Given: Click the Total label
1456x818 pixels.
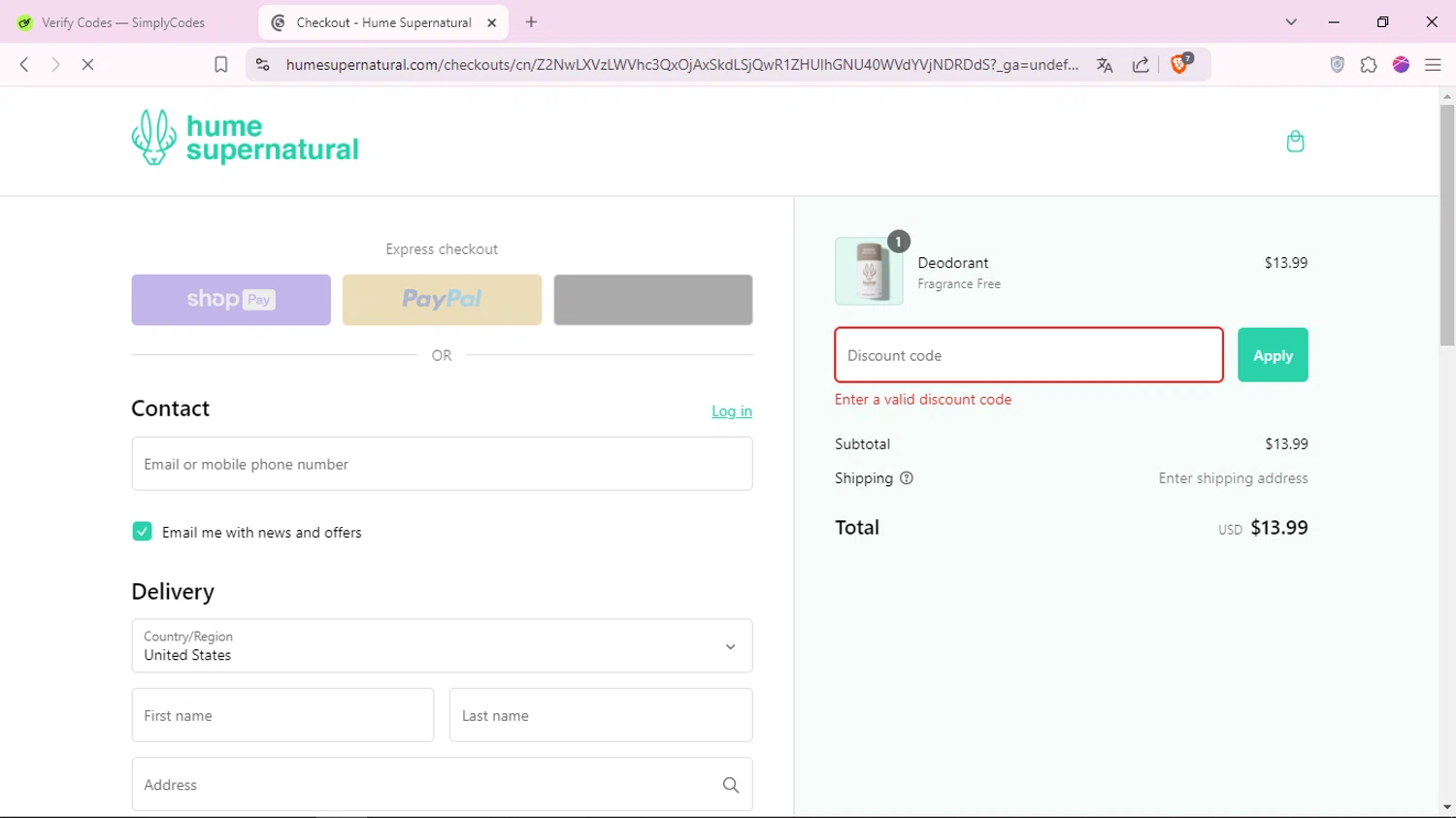Looking at the screenshot, I should click(857, 528).
